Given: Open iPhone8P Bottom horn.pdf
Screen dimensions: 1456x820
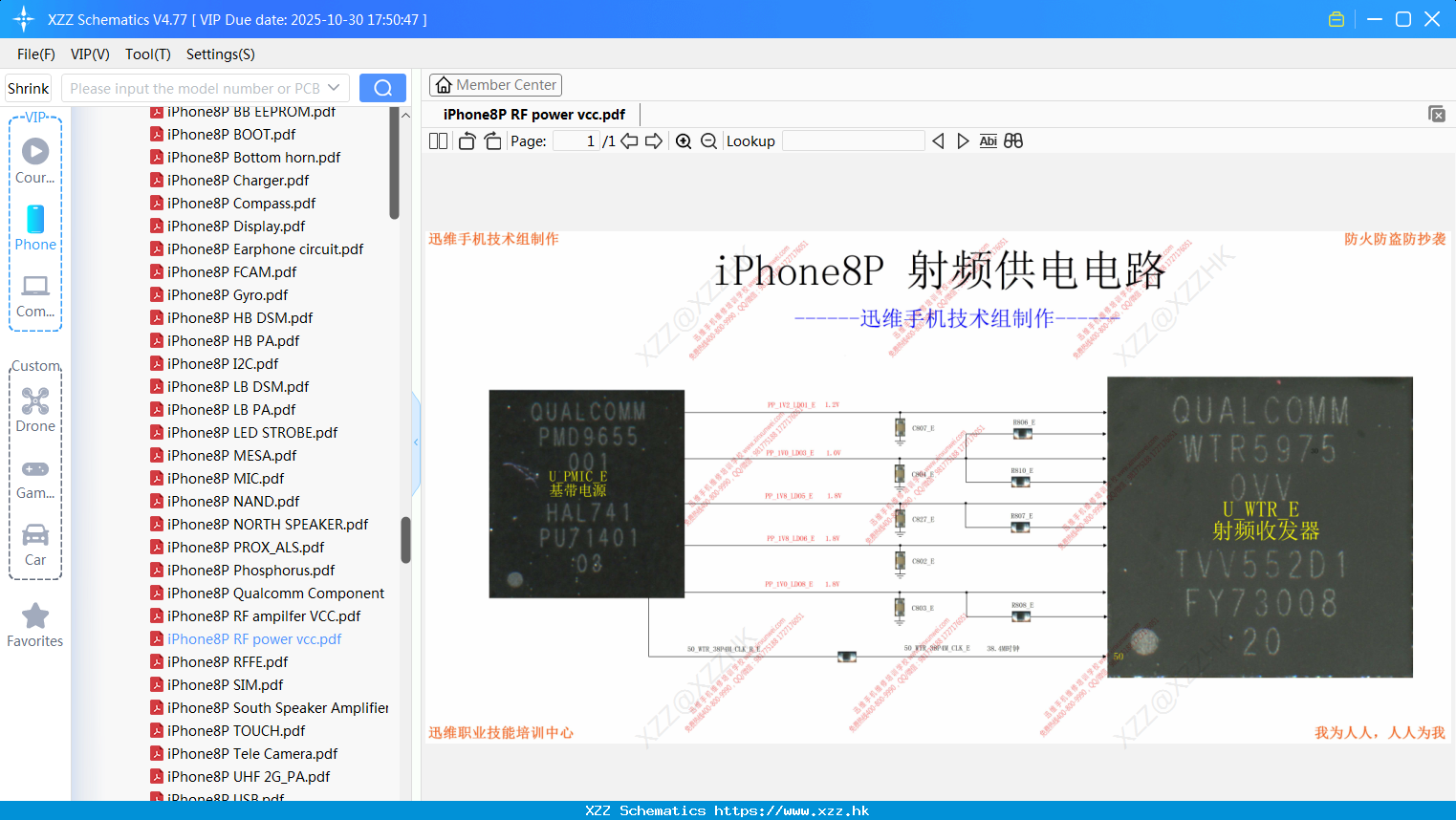Looking at the screenshot, I should tap(253, 158).
